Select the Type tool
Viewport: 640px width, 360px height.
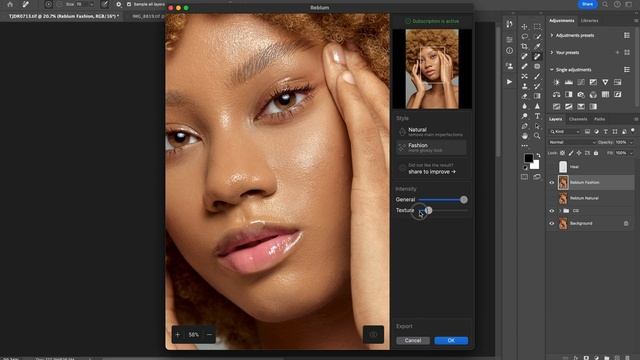pos(537,116)
